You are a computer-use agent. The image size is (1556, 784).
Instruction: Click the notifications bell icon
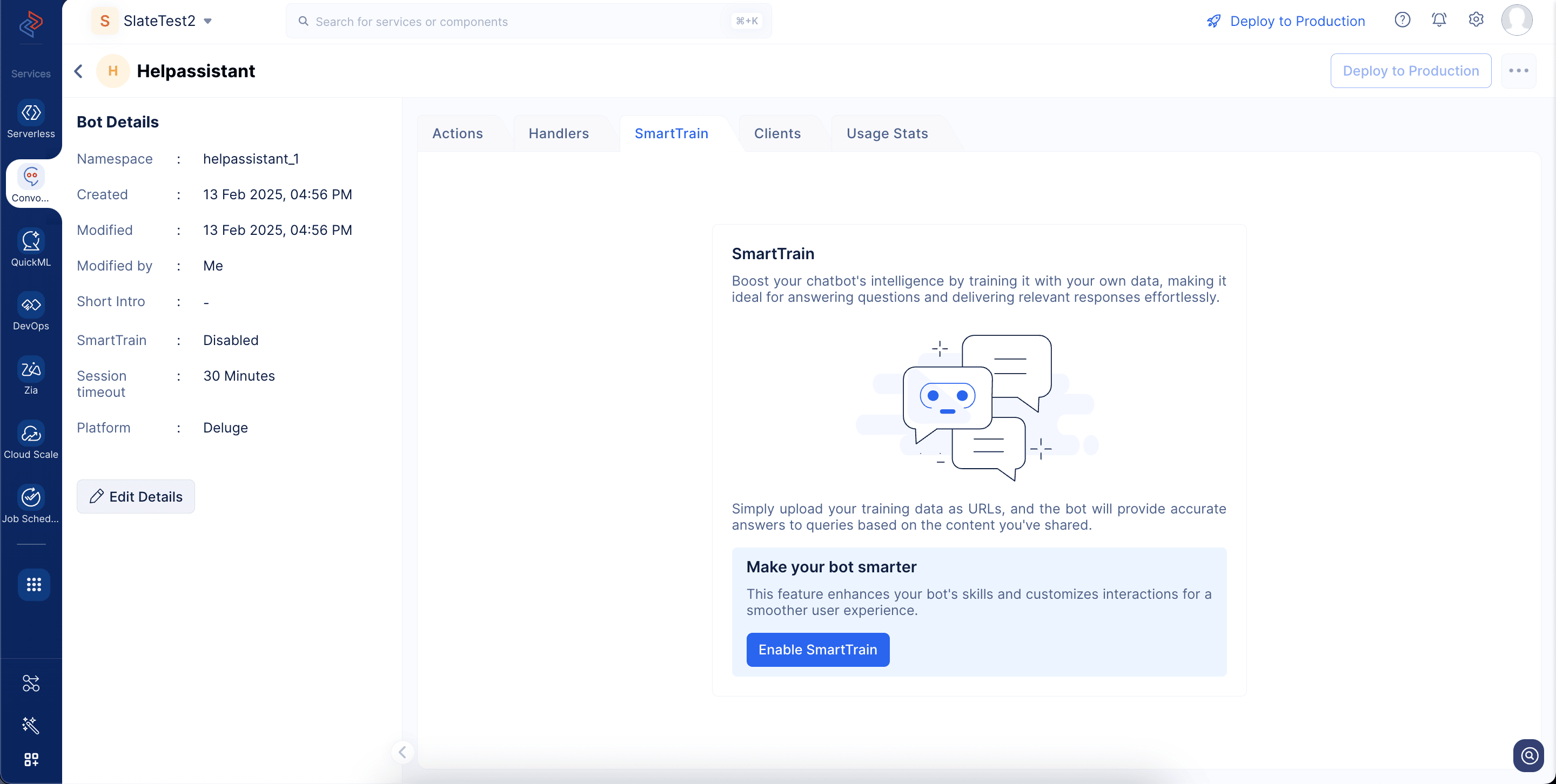click(1439, 20)
